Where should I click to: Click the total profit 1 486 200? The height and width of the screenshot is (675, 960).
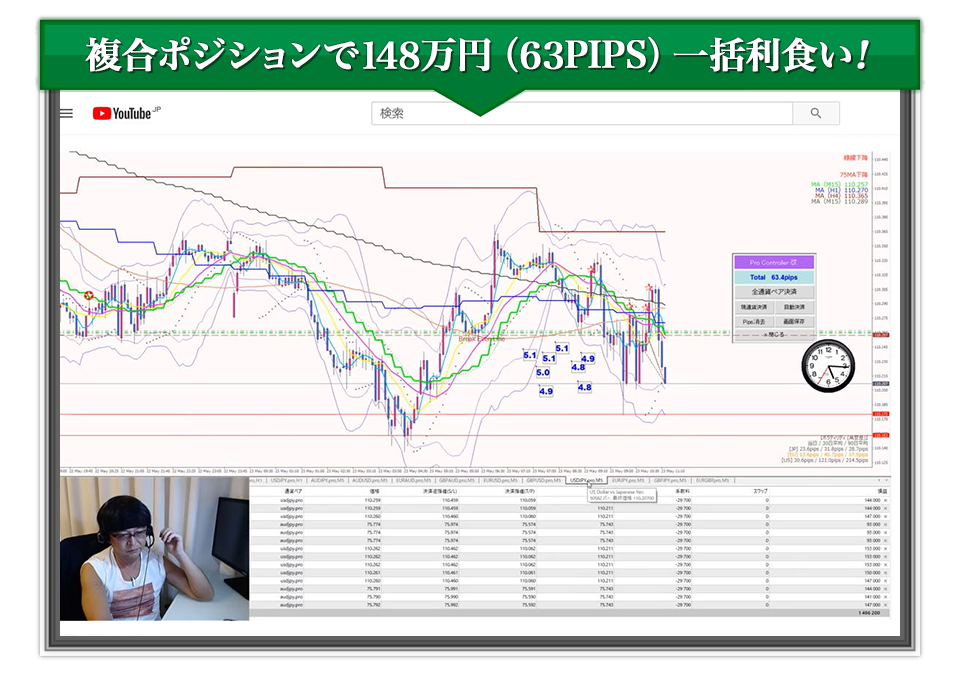tap(869, 613)
